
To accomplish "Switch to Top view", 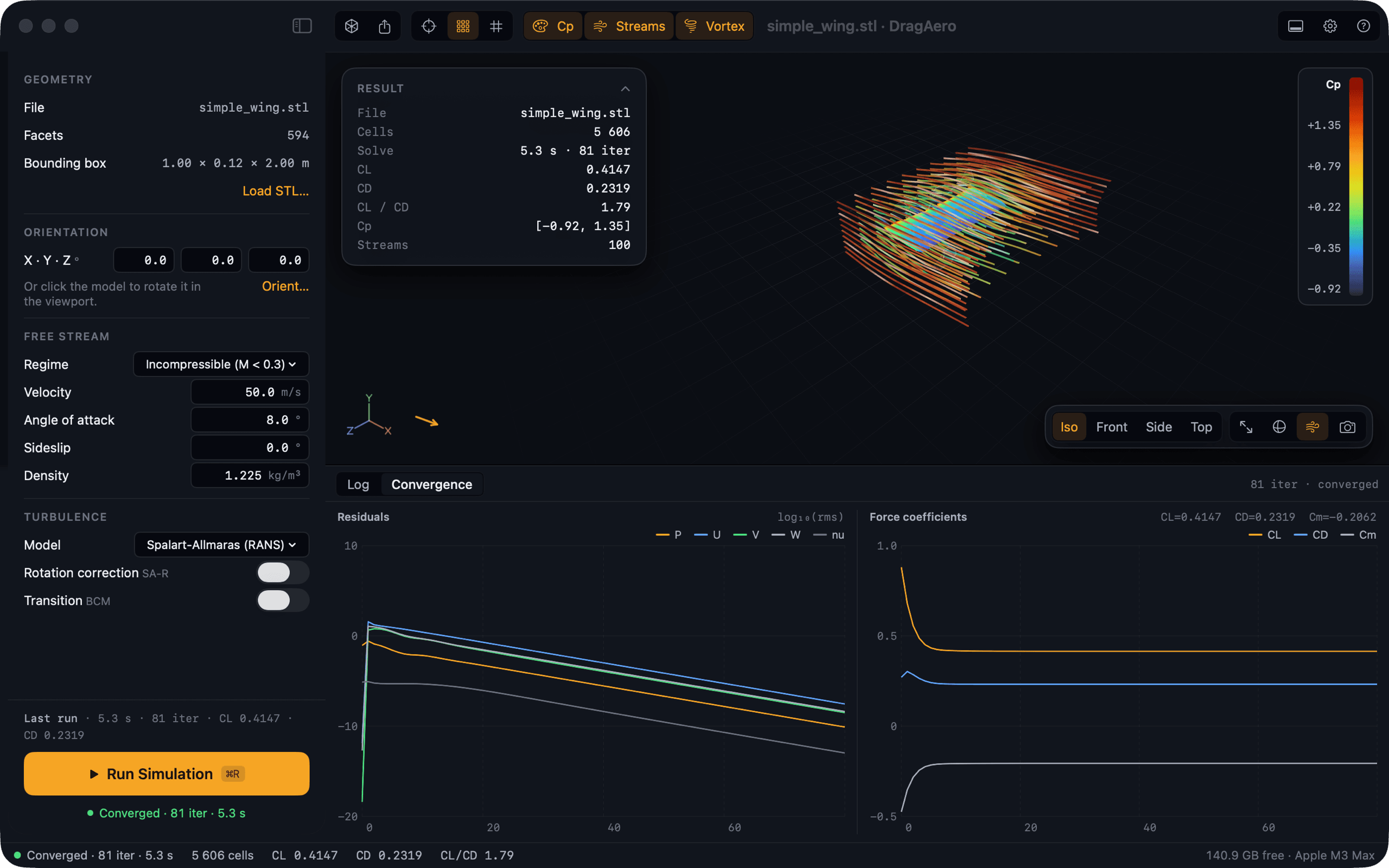I will tap(1201, 426).
